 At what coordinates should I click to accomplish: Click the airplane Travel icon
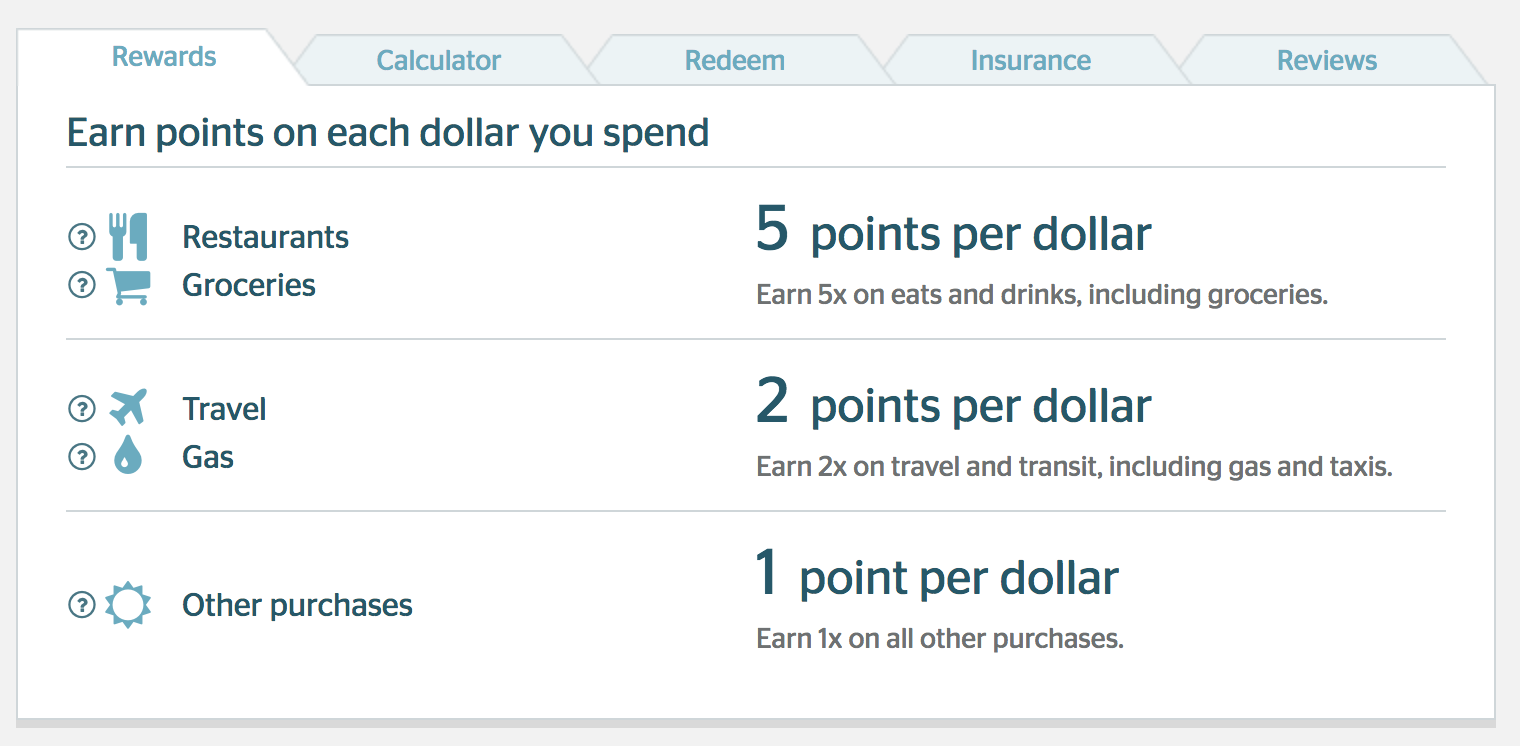pyautogui.click(x=128, y=408)
